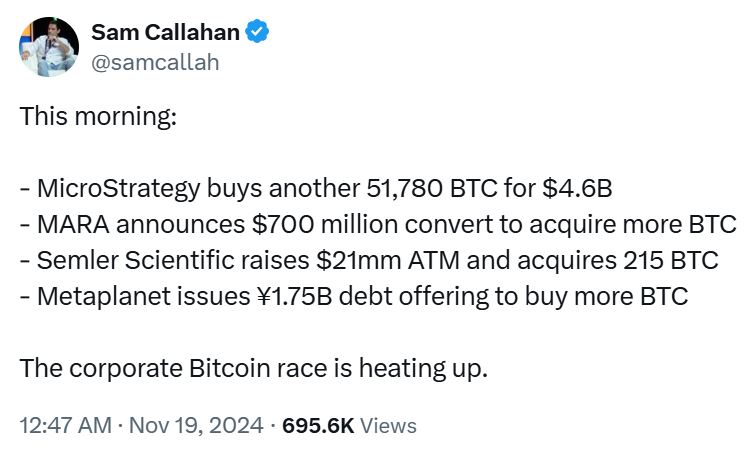744x449 pixels.
Task: Click the Nov 19, 2024 date
Action: [x=198, y=425]
